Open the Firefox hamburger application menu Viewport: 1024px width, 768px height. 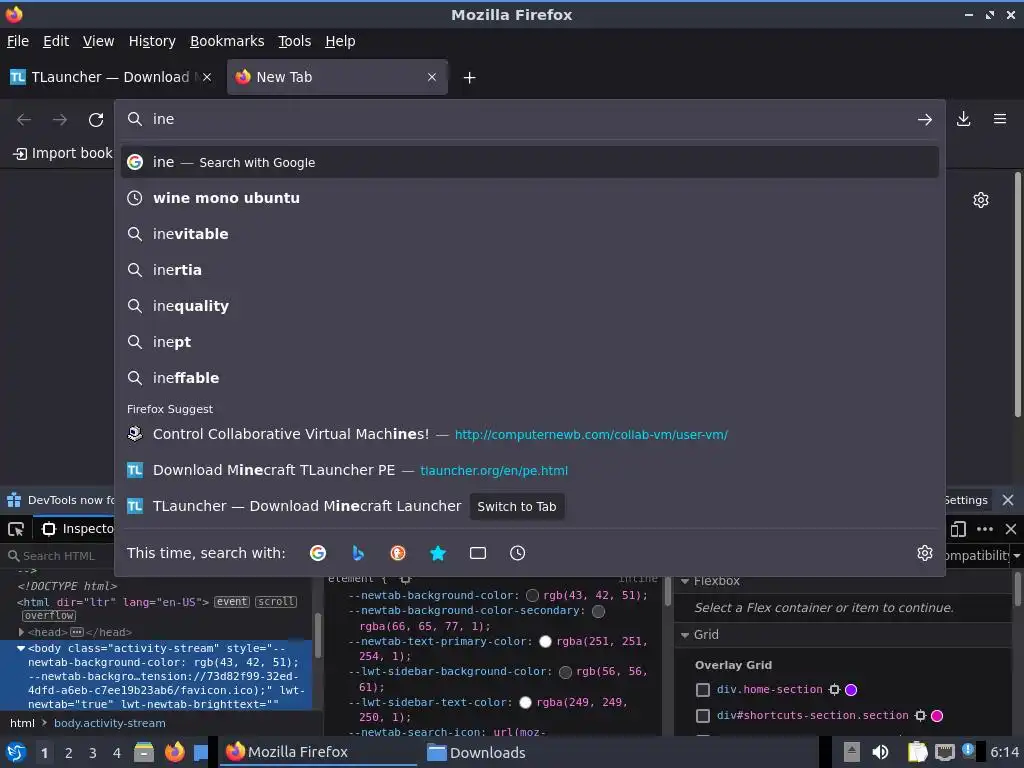1000,119
